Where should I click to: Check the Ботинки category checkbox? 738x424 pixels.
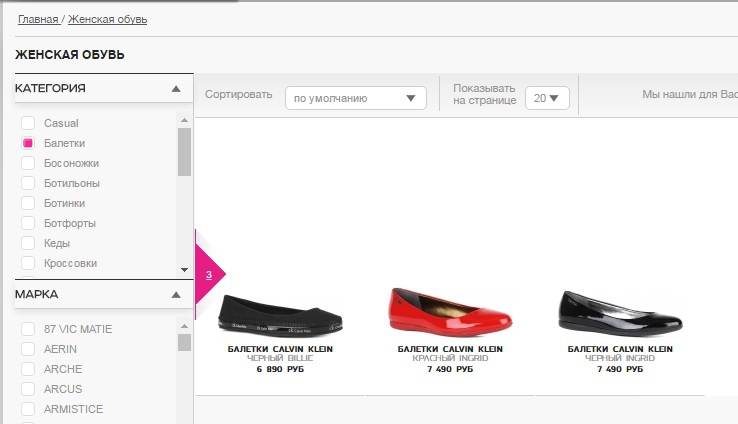click(x=28, y=203)
